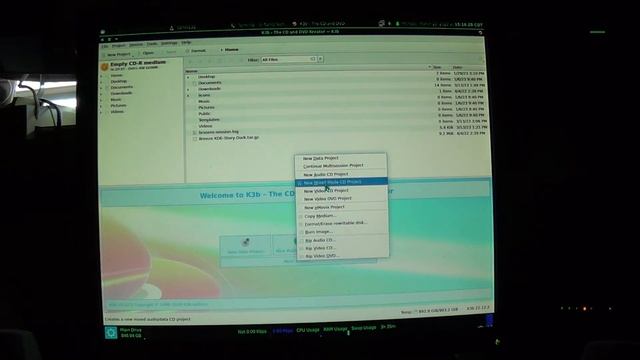Select Documents in the left folder tree

(121, 87)
